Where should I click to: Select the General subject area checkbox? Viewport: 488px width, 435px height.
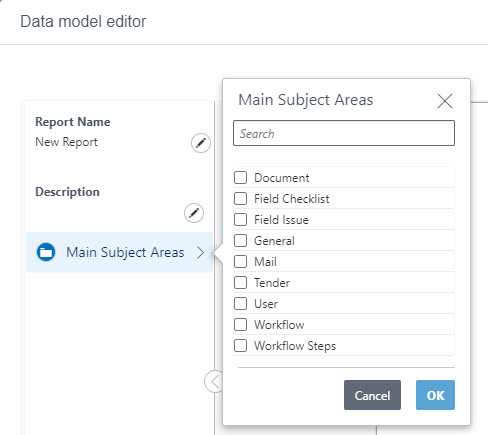tap(240, 241)
